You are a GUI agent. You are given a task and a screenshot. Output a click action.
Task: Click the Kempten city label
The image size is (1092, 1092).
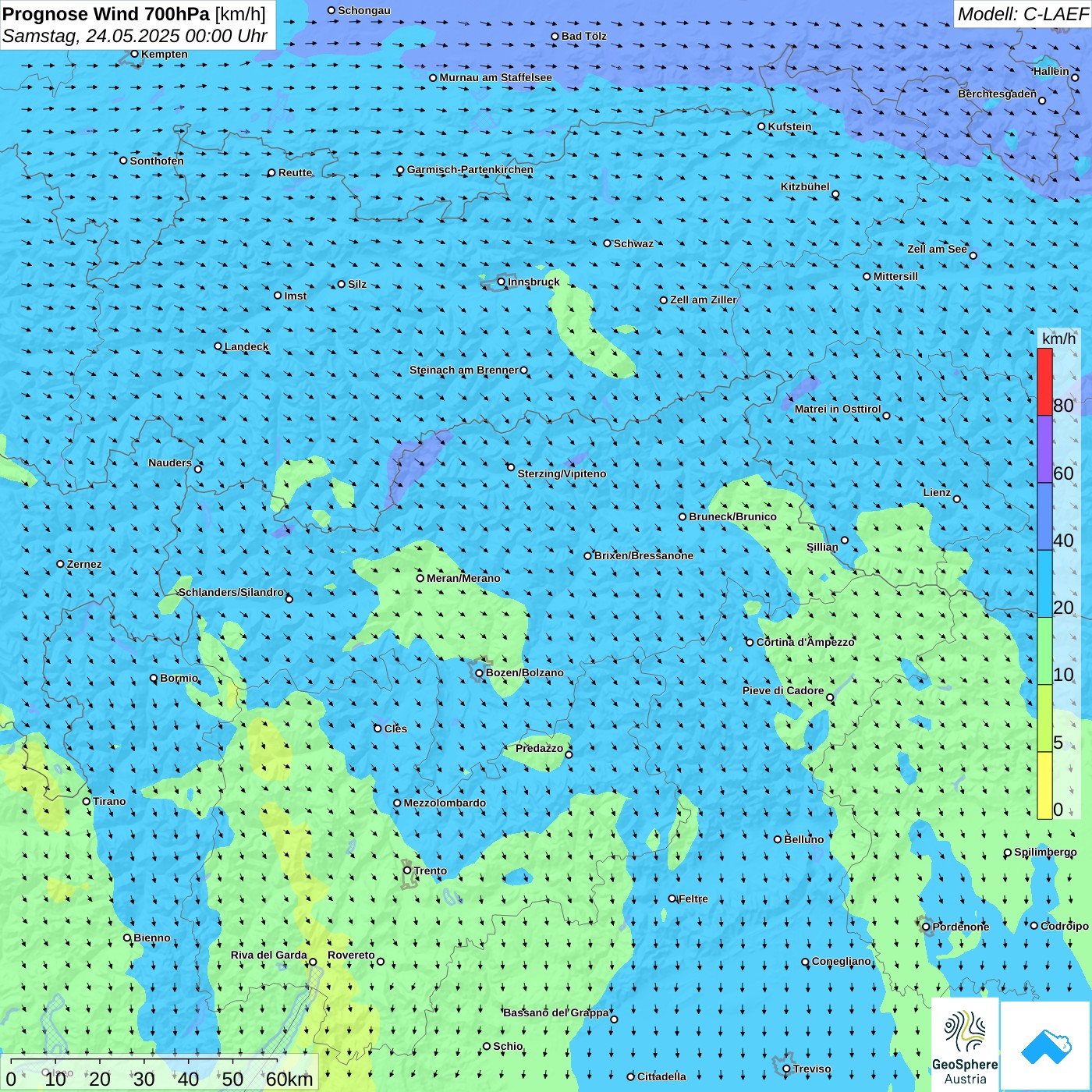click(x=165, y=54)
